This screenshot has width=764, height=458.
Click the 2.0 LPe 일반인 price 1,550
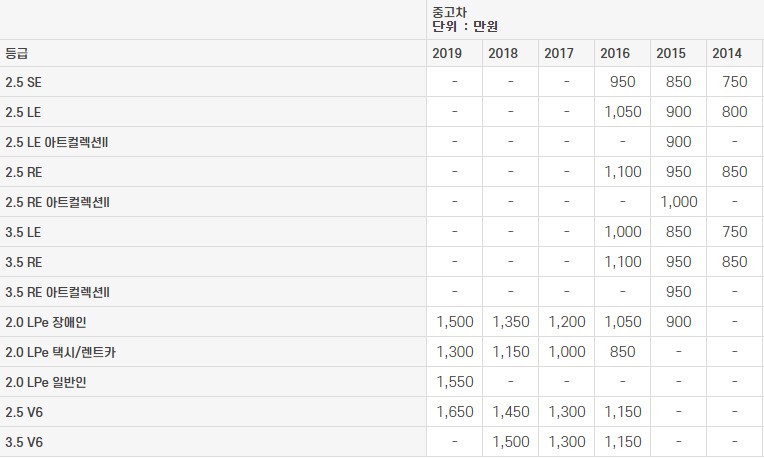(x=455, y=382)
